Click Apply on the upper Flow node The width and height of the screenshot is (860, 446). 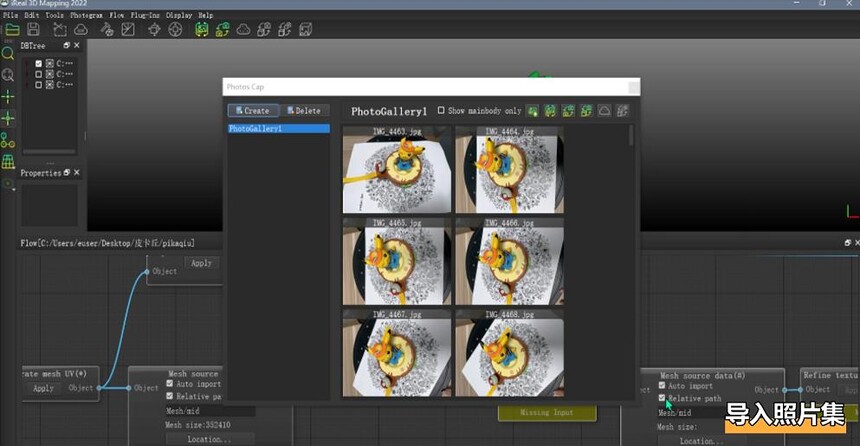tap(201, 263)
